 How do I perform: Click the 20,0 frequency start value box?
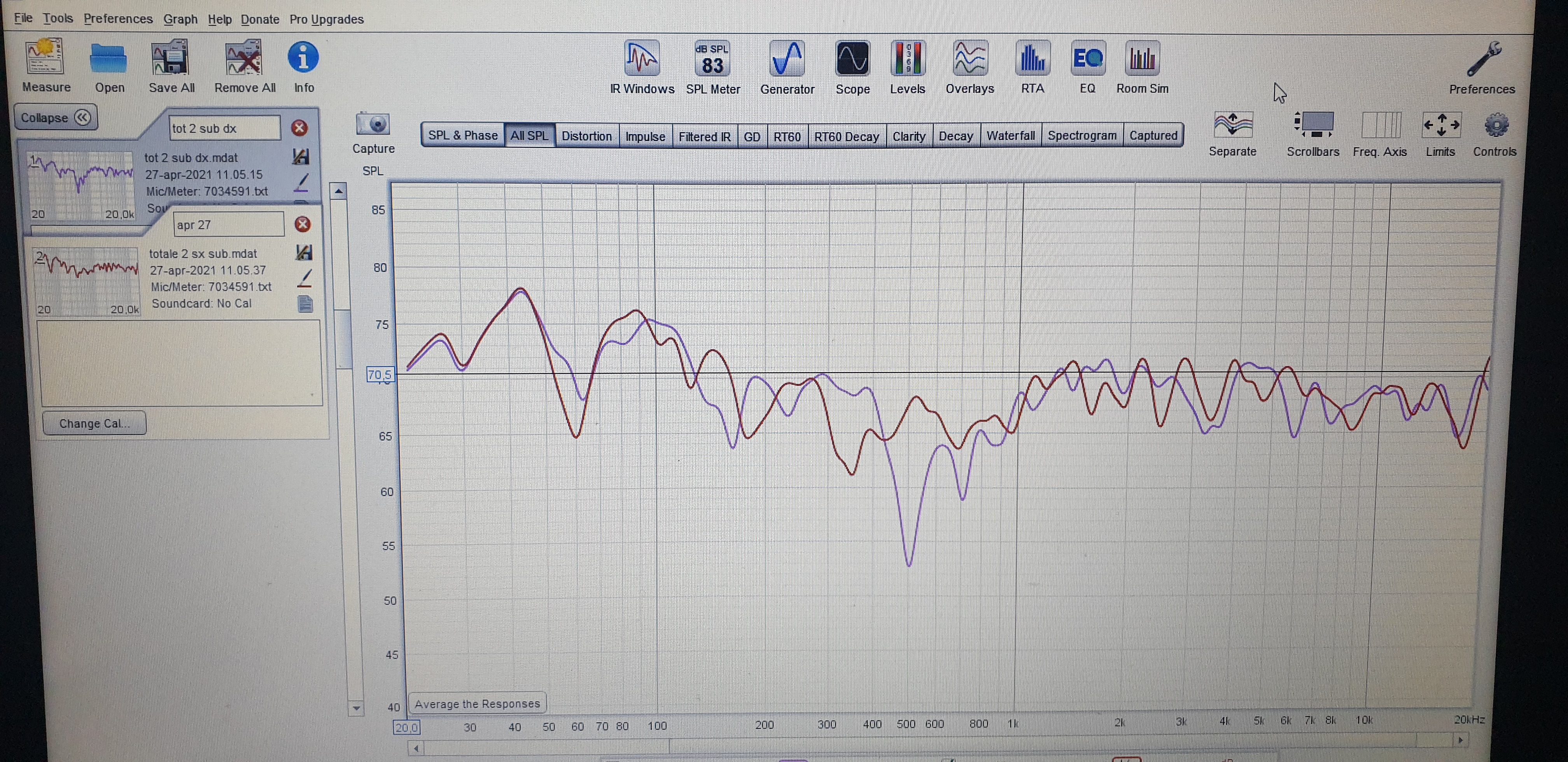[x=407, y=727]
